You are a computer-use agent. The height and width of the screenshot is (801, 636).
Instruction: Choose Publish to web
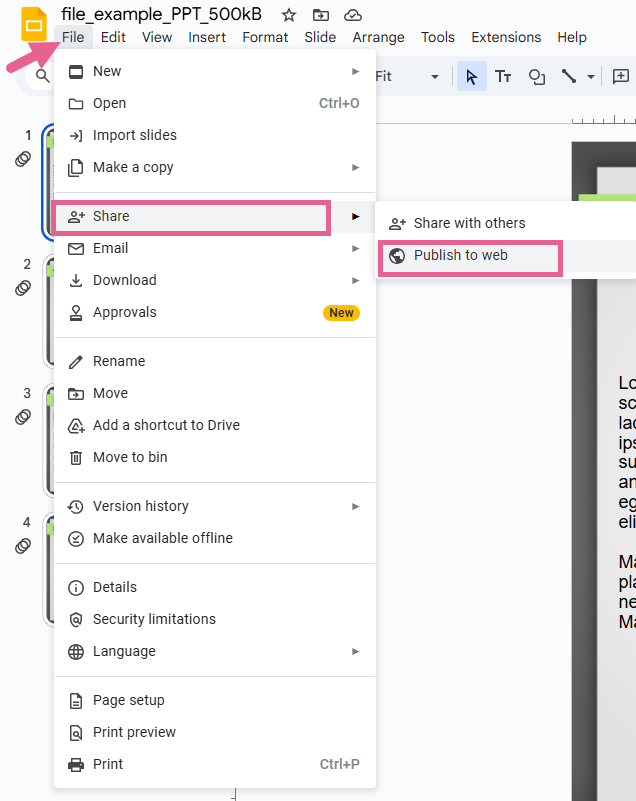click(x=461, y=255)
